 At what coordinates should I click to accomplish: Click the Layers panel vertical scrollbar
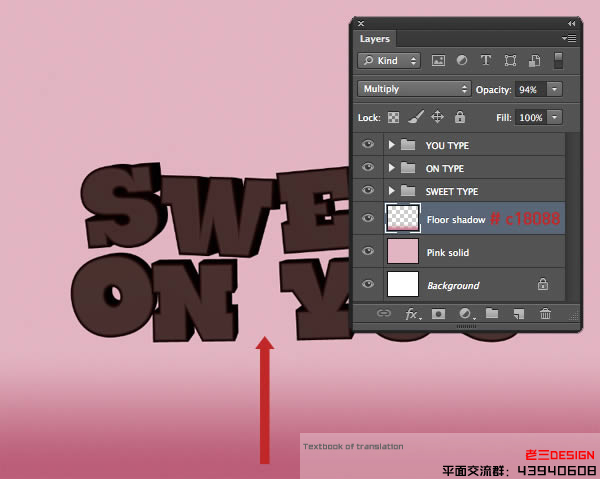pyautogui.click(x=572, y=217)
